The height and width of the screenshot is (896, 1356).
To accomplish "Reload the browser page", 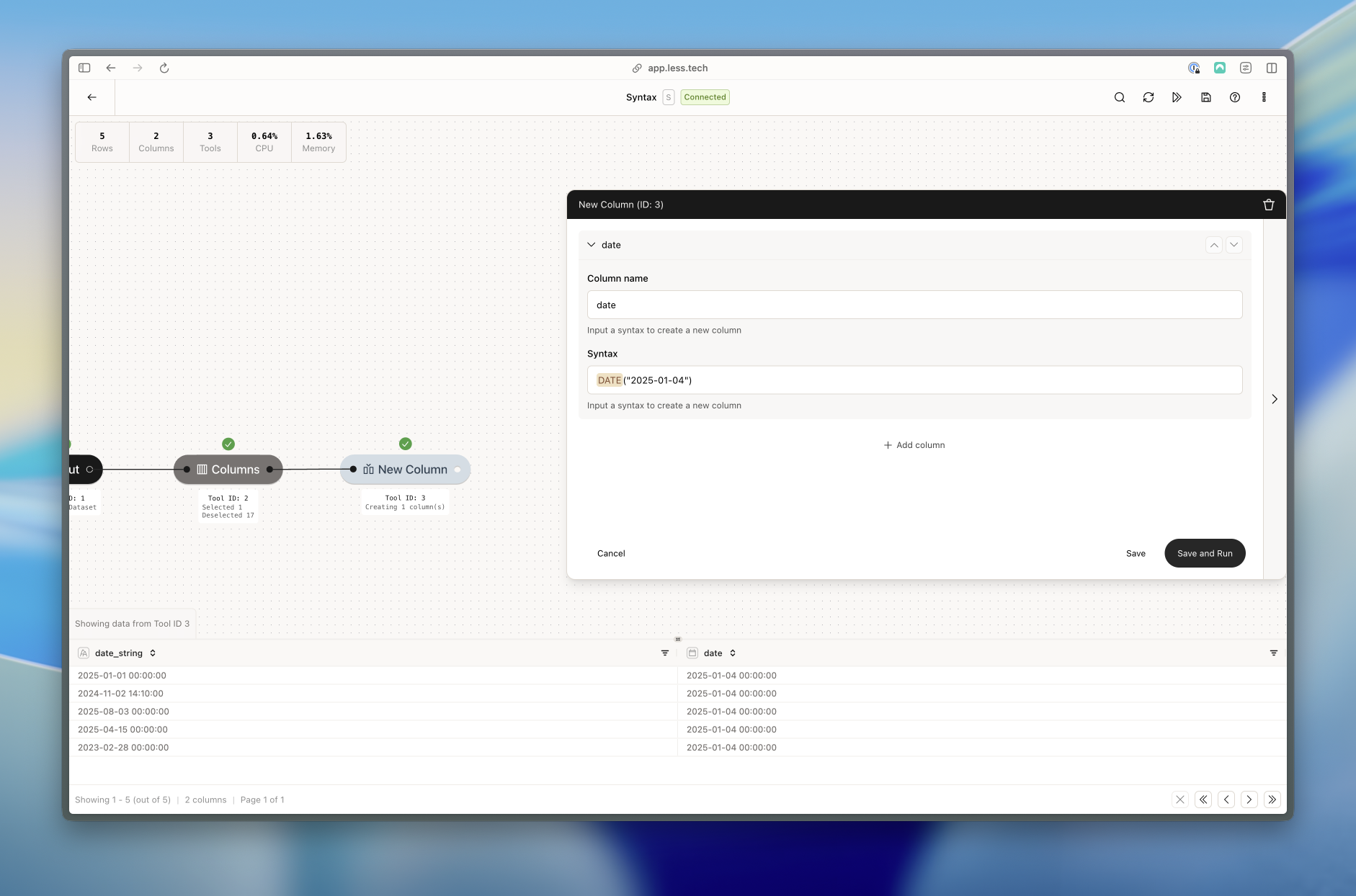I will [164, 68].
